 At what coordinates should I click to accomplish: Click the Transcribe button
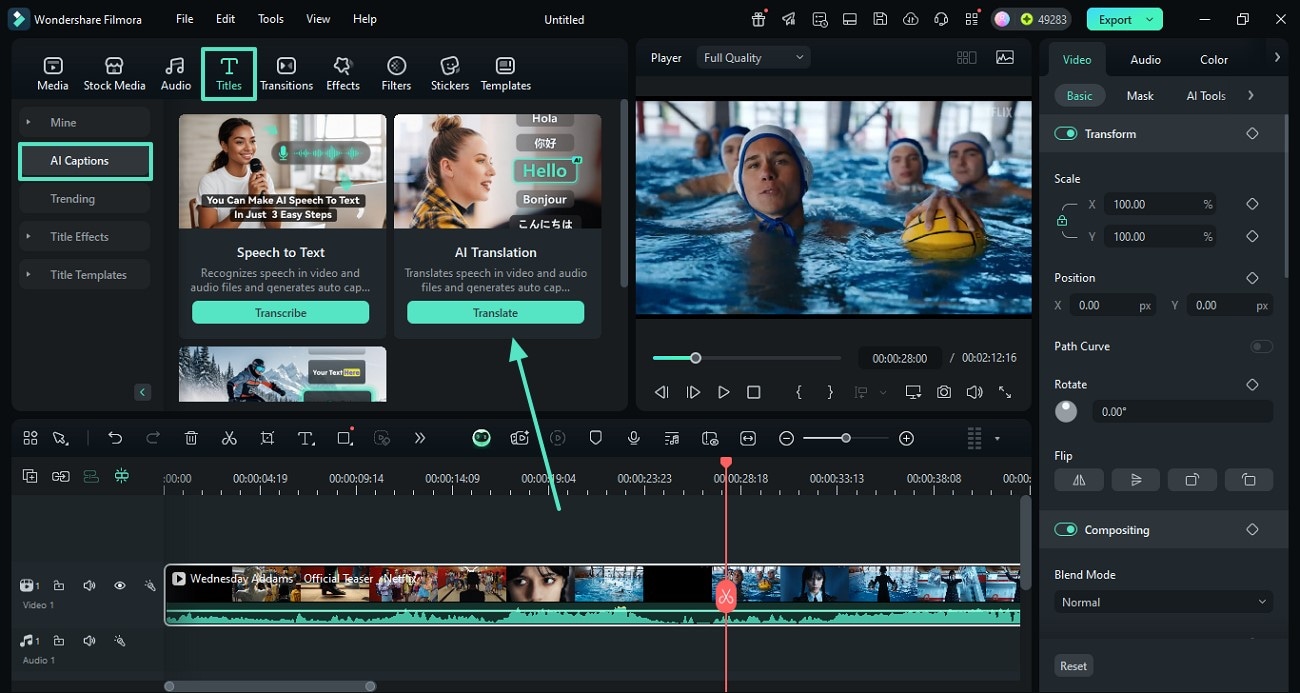click(x=281, y=313)
